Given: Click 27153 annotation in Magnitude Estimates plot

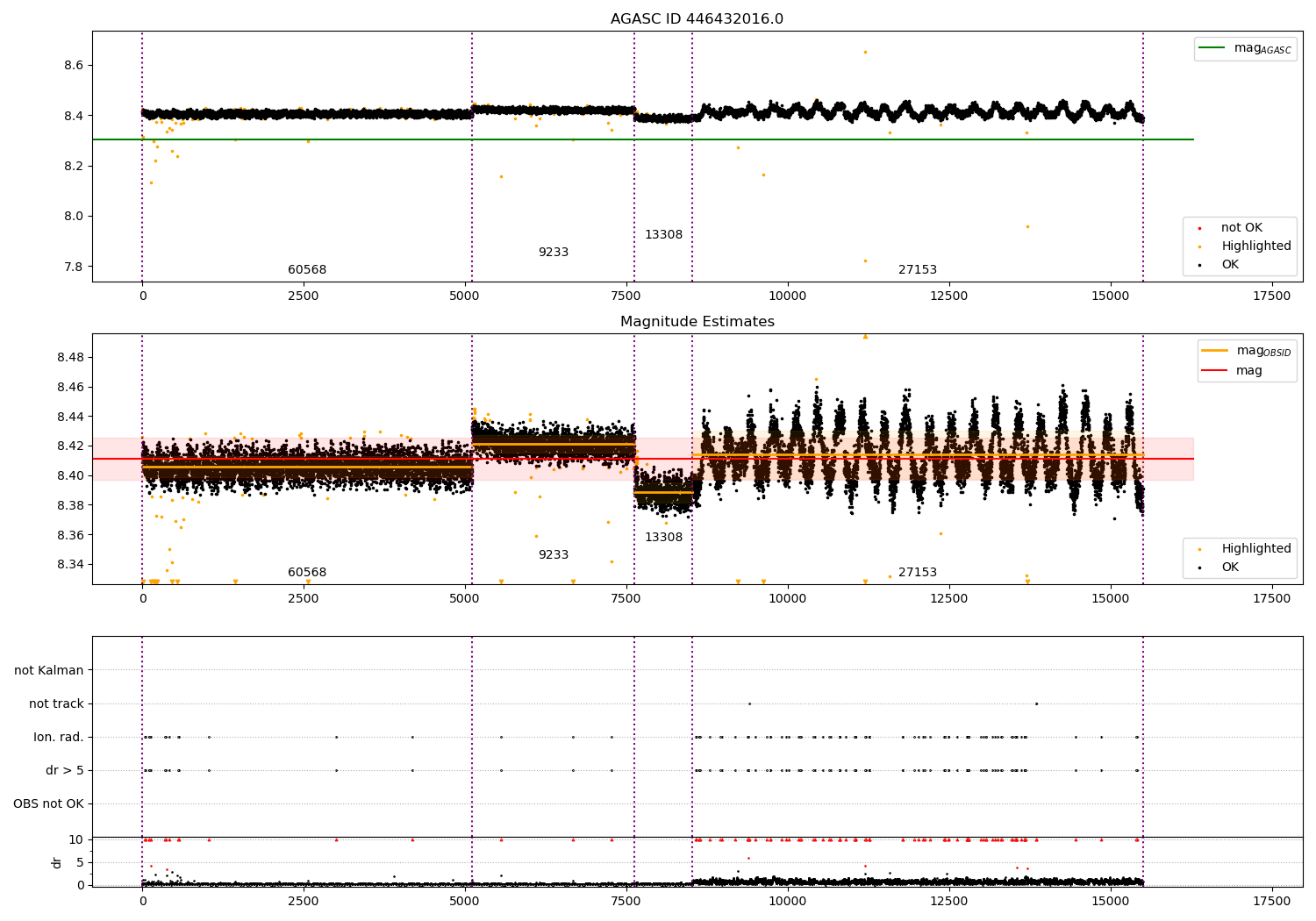Looking at the screenshot, I should coord(918,572).
